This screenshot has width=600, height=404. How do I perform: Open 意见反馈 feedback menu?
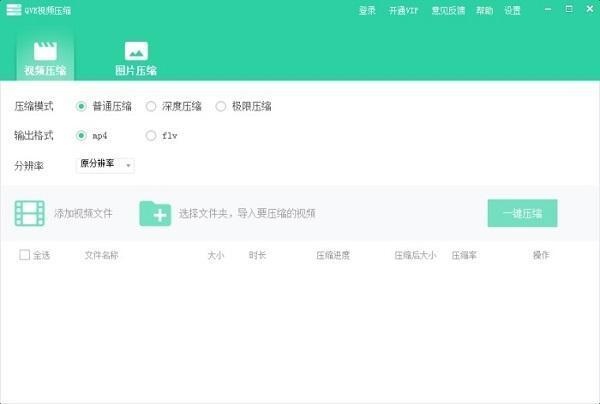coord(448,10)
